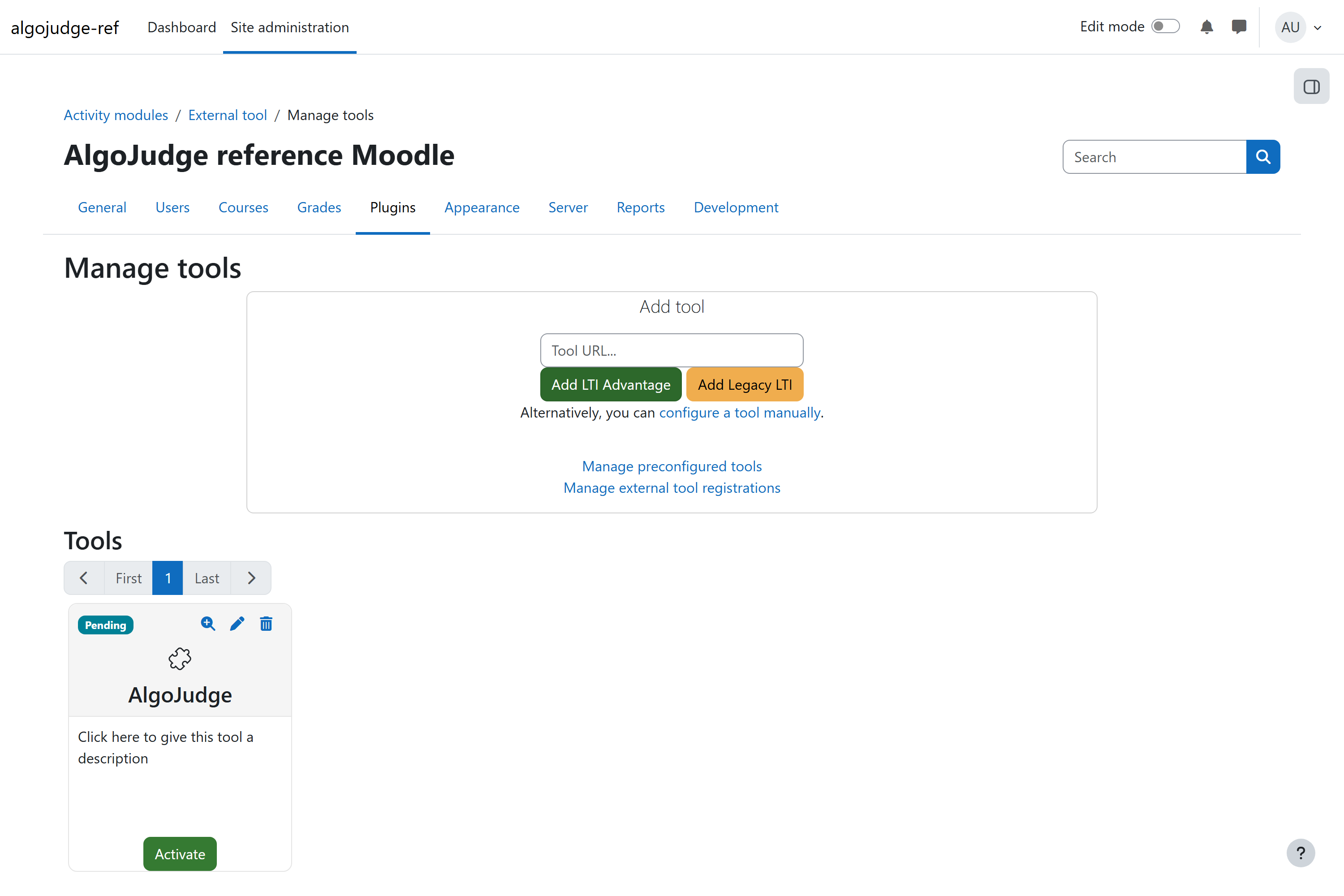Edit the AlgoJudge tool with pencil icon
1344x896 pixels.
(x=237, y=624)
